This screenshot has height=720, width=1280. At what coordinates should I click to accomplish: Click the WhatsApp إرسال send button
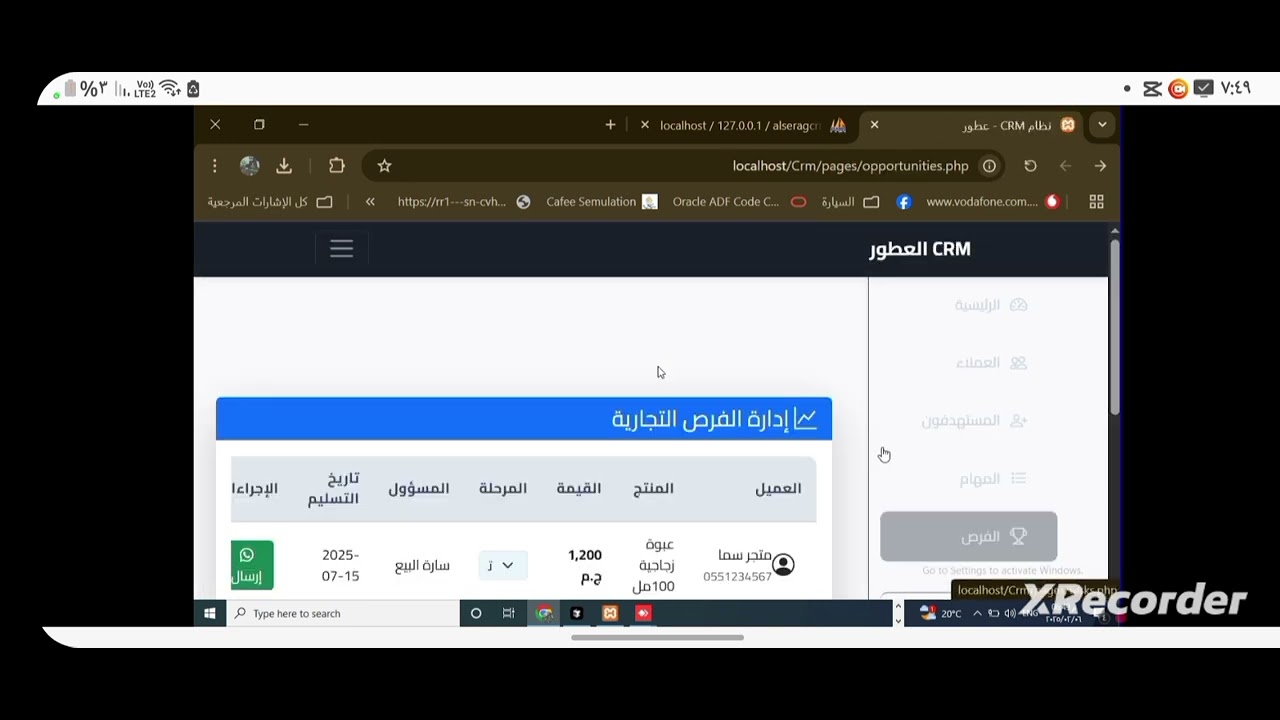252,565
